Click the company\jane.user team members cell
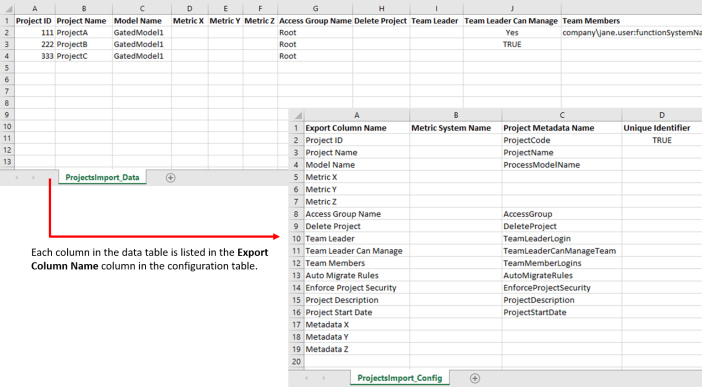 (x=631, y=33)
